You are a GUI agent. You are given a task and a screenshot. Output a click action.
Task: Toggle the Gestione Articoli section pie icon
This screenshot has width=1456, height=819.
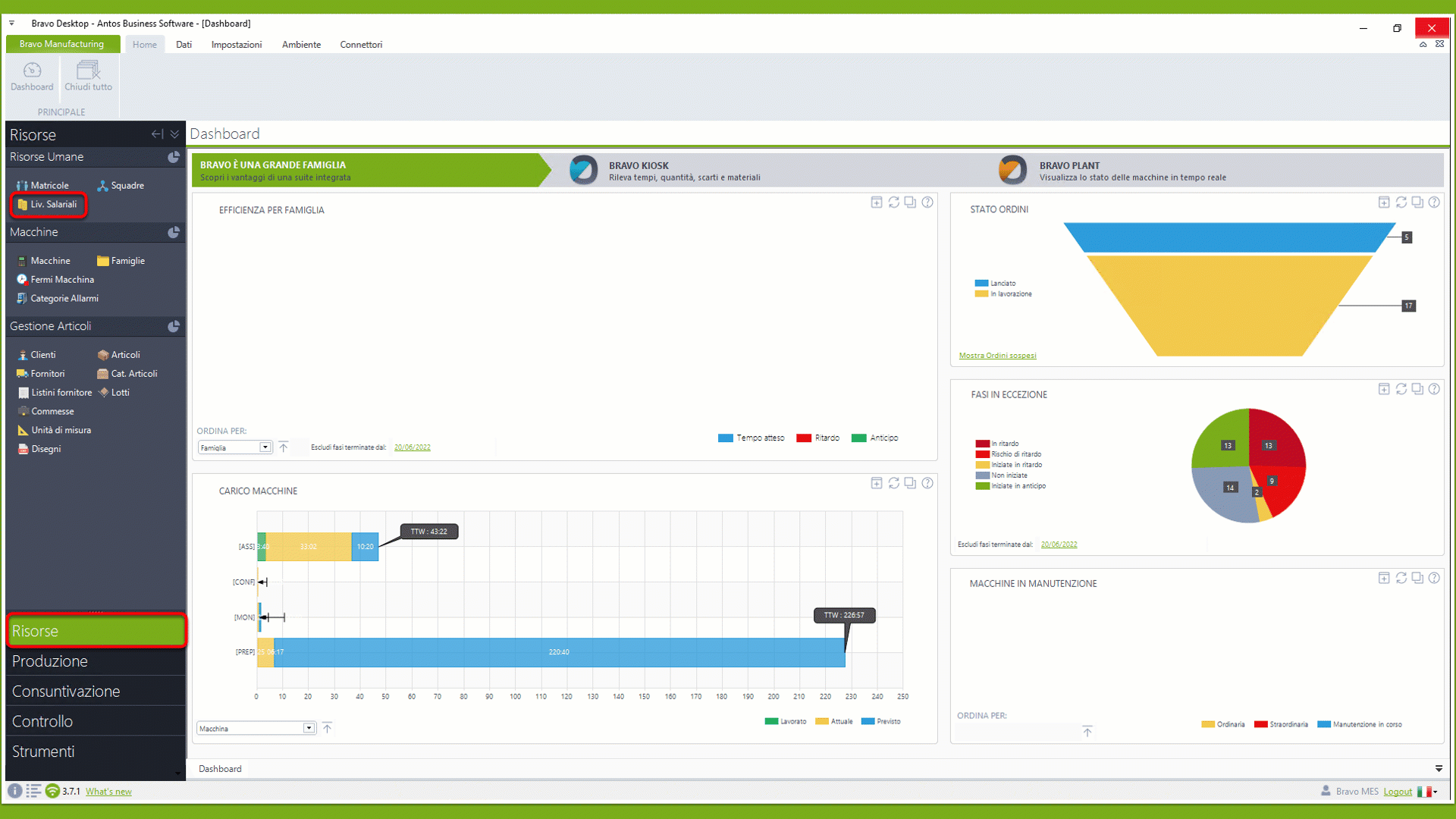(x=174, y=326)
